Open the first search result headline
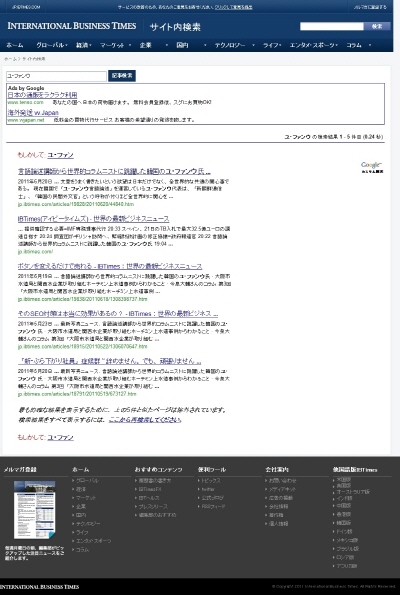This screenshot has width=400, height=595. pyautogui.click(x=114, y=171)
